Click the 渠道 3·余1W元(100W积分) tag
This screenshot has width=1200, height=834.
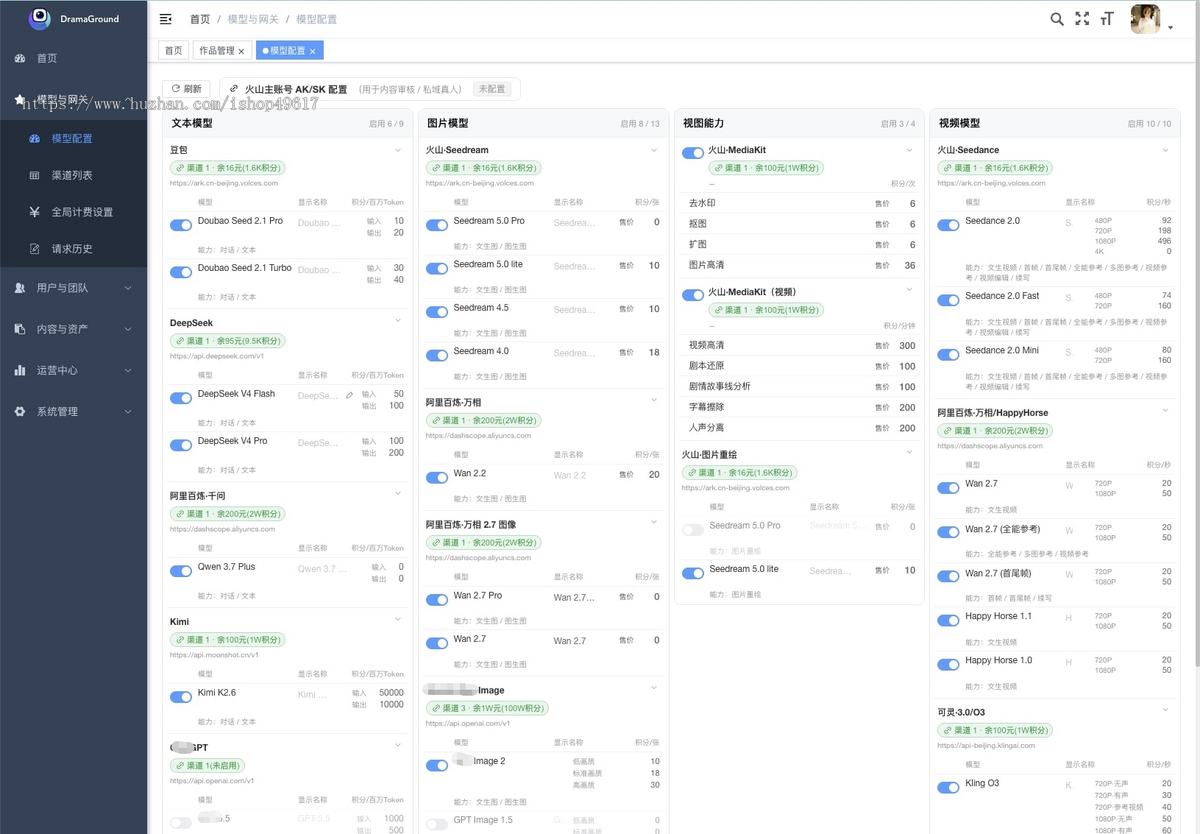tap(487, 709)
